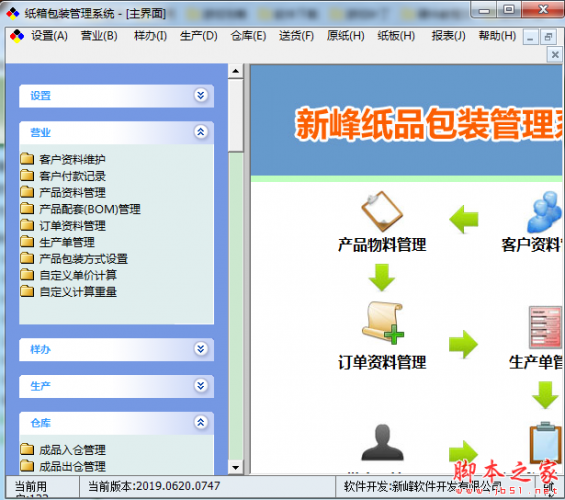Image resolution: width=565 pixels, height=500 pixels.
Task: Open the 订单资料管理 scroll icon
Action: point(383,323)
